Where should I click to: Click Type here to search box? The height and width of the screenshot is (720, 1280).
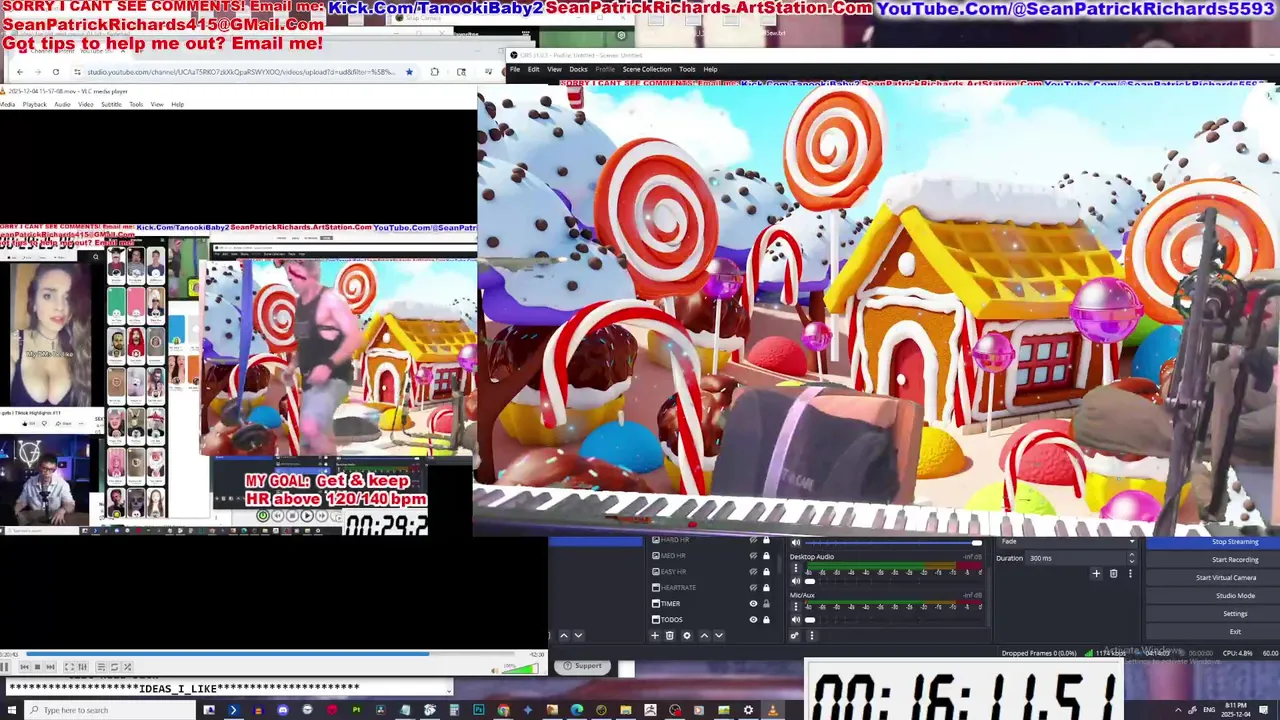[110, 710]
